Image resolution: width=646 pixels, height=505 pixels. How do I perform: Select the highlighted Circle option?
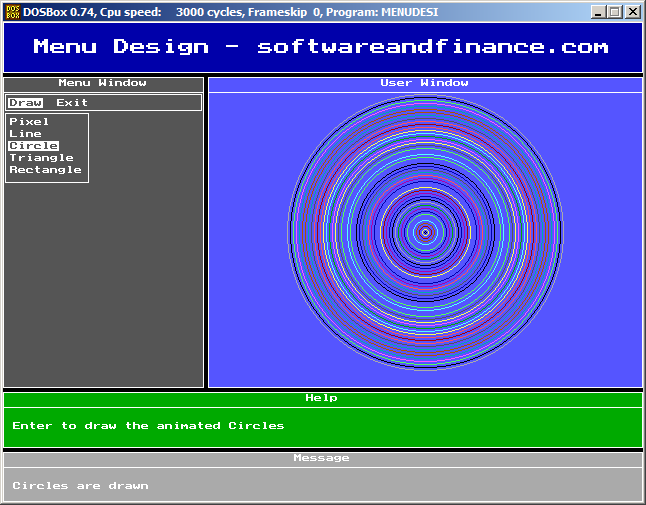(x=33, y=146)
